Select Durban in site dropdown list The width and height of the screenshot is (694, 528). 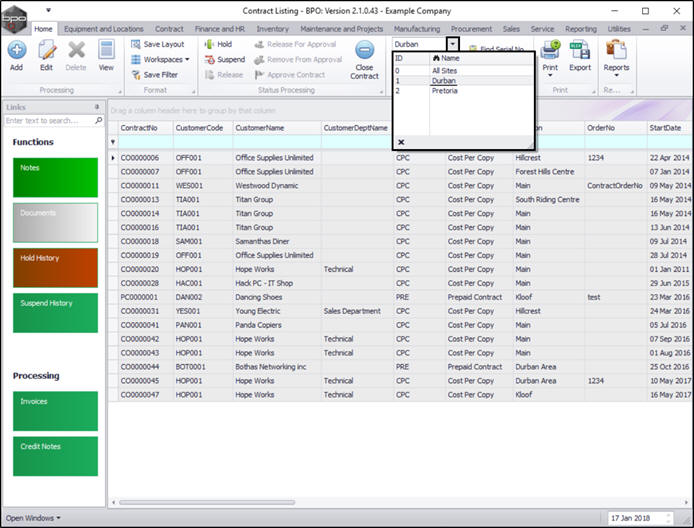[443, 81]
